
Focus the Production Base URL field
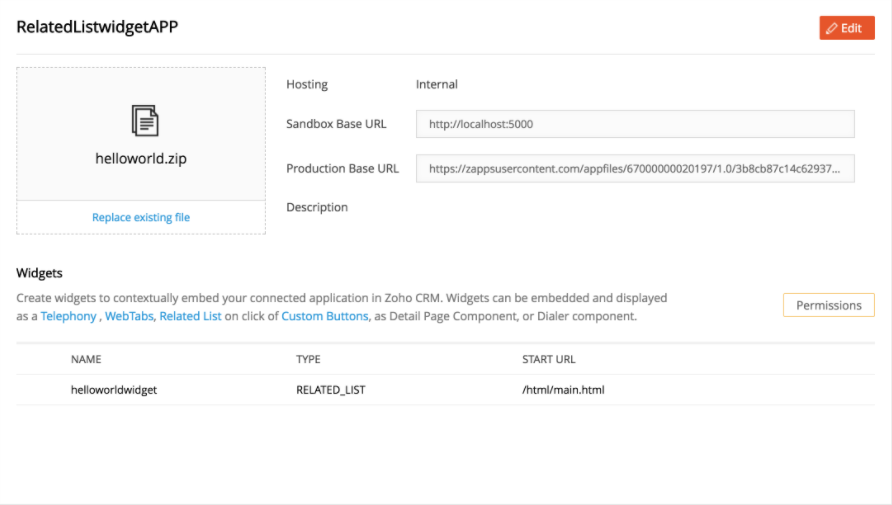(x=635, y=168)
